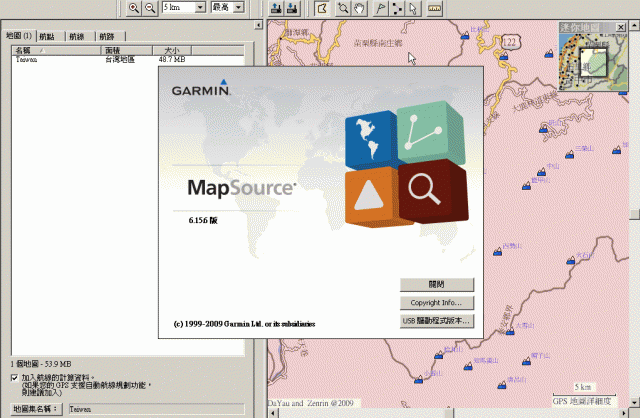Select the waypoint flag tool
Image resolution: width=640 pixels, height=418 pixels.
coord(380,8)
